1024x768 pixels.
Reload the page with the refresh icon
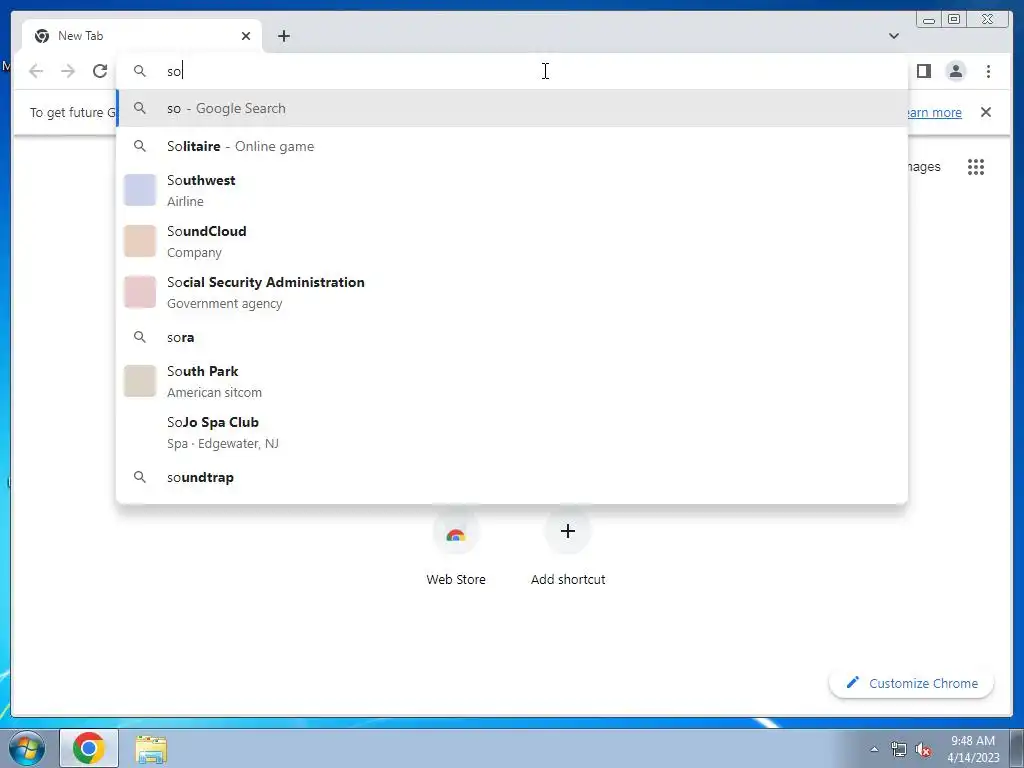click(x=100, y=71)
